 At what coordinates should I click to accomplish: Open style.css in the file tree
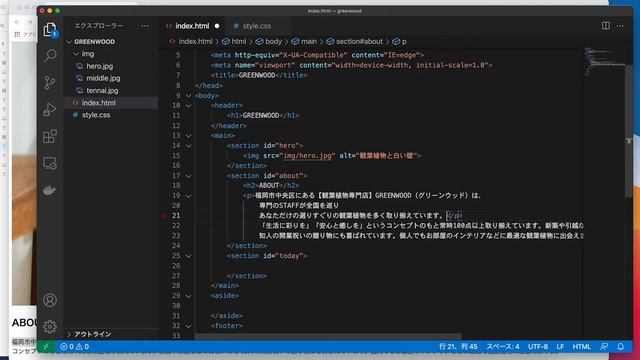pos(96,115)
